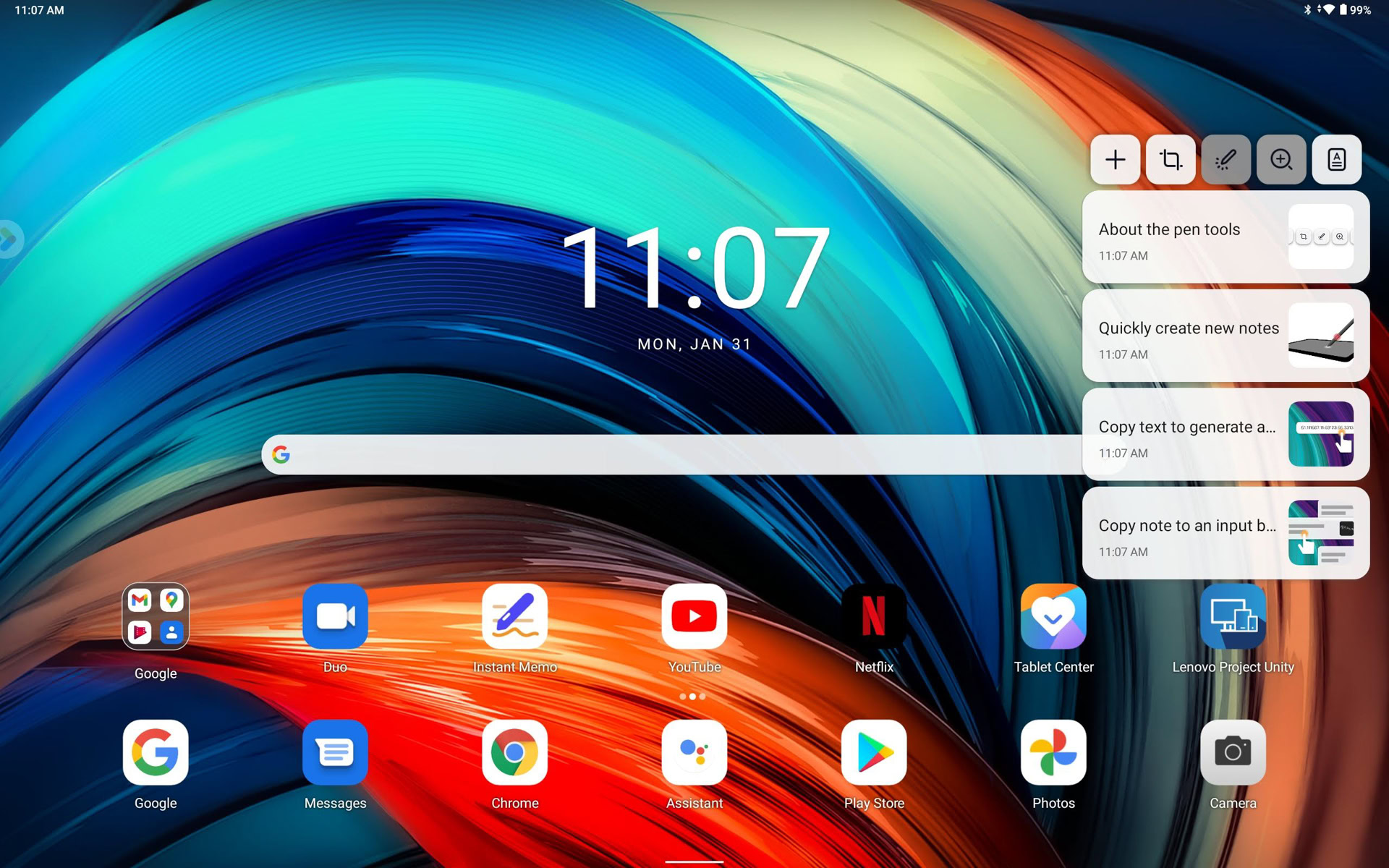
Task: Open the Photos app
Action: 1053,752
